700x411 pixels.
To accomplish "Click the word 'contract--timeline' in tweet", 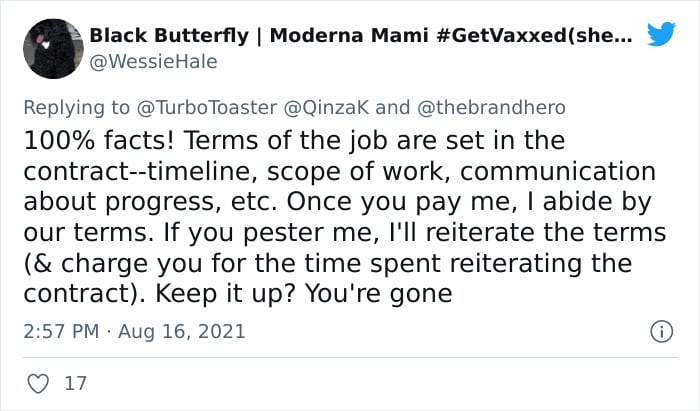I will [140, 171].
